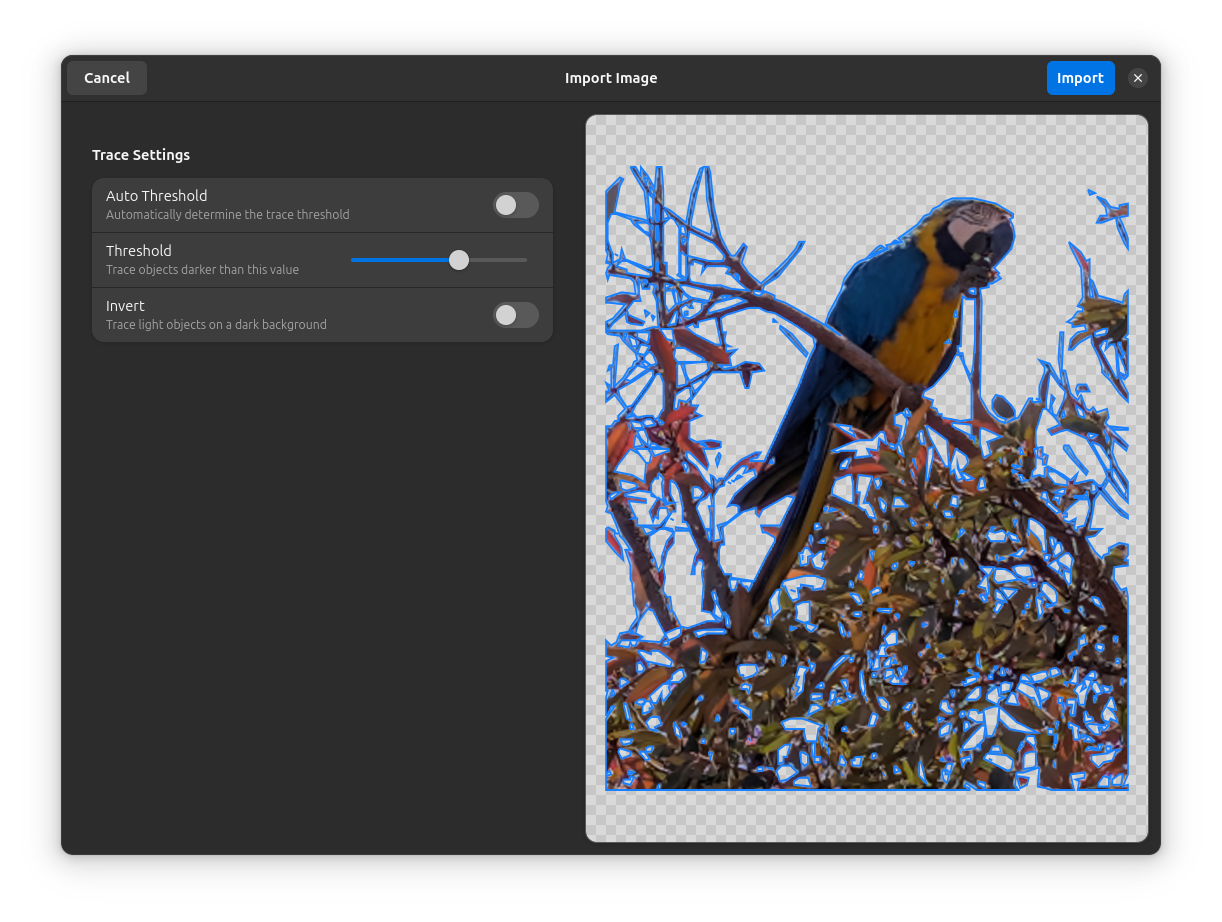Image resolution: width=1222 pixels, height=922 pixels.
Task: Click the Cancel button
Action: (x=107, y=78)
